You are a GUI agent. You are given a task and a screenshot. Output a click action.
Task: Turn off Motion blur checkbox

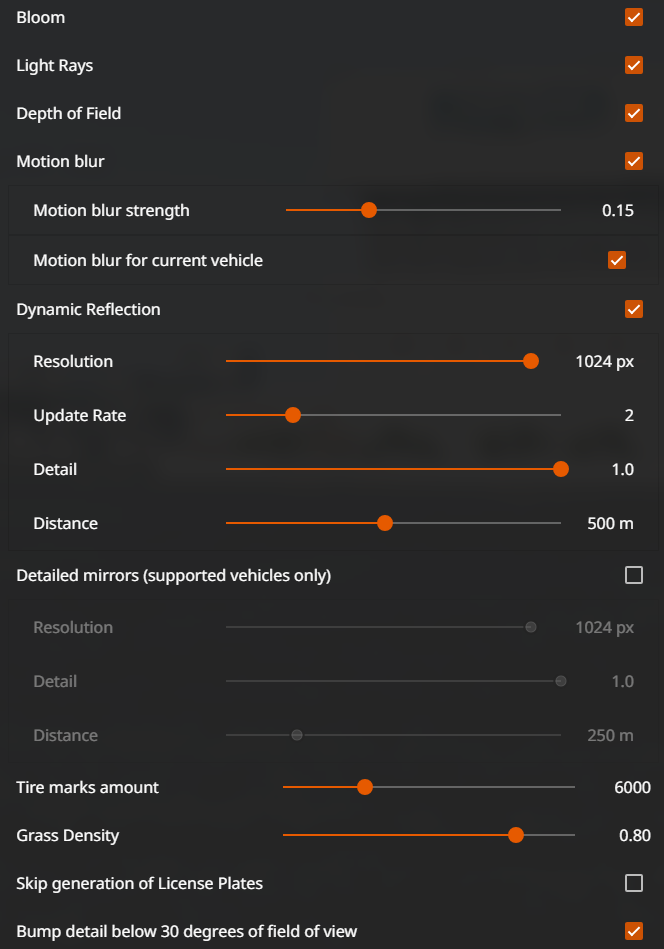pyautogui.click(x=634, y=161)
